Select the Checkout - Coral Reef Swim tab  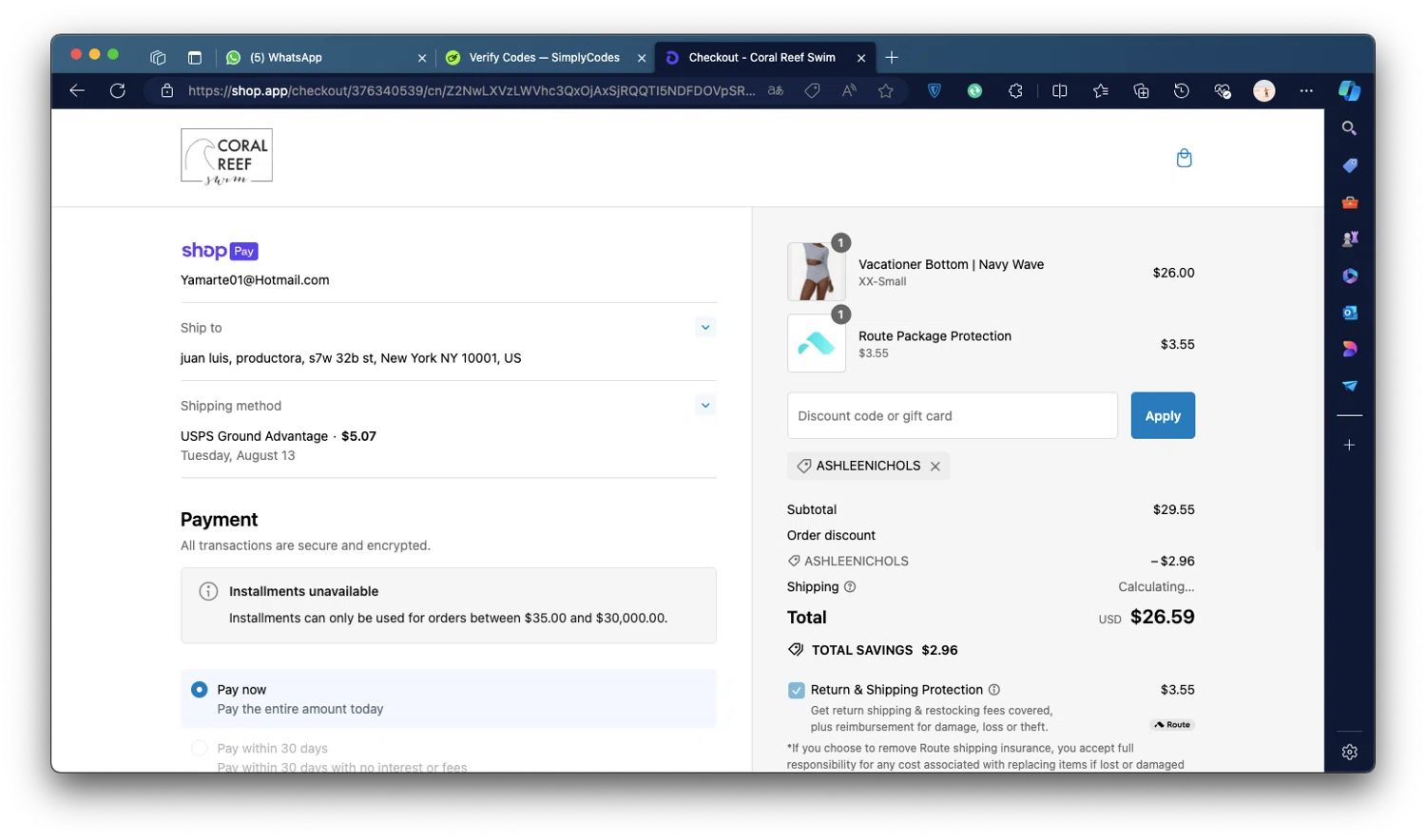click(765, 57)
